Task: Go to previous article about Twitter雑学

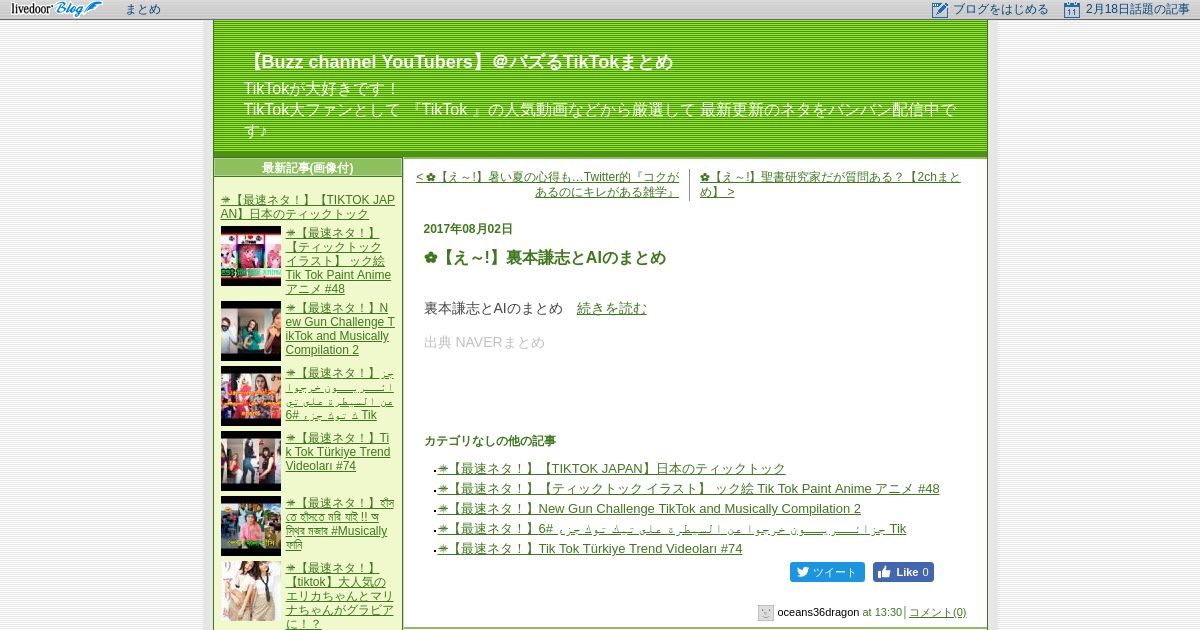Action: click(x=547, y=184)
